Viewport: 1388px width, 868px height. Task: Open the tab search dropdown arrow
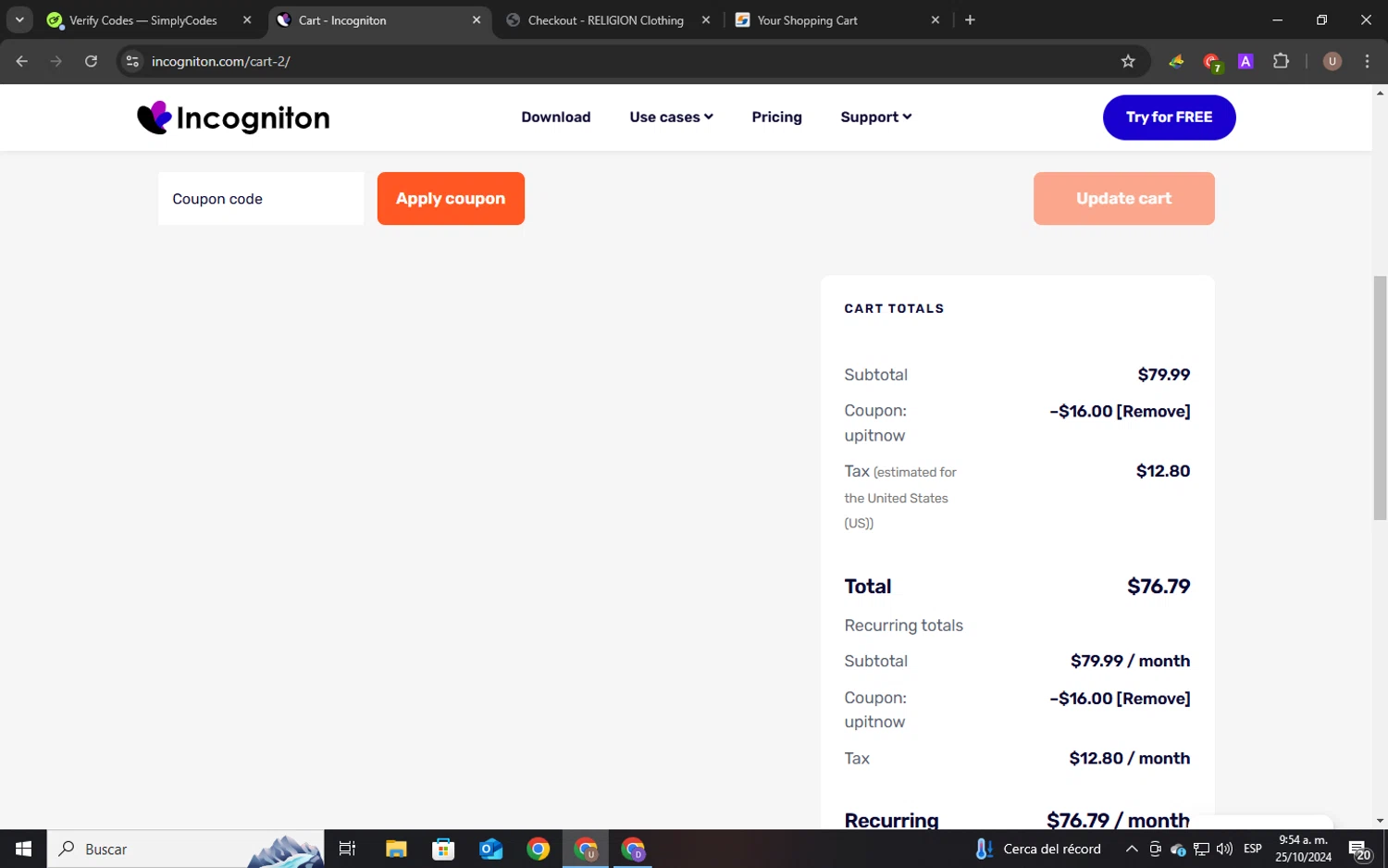click(x=19, y=20)
